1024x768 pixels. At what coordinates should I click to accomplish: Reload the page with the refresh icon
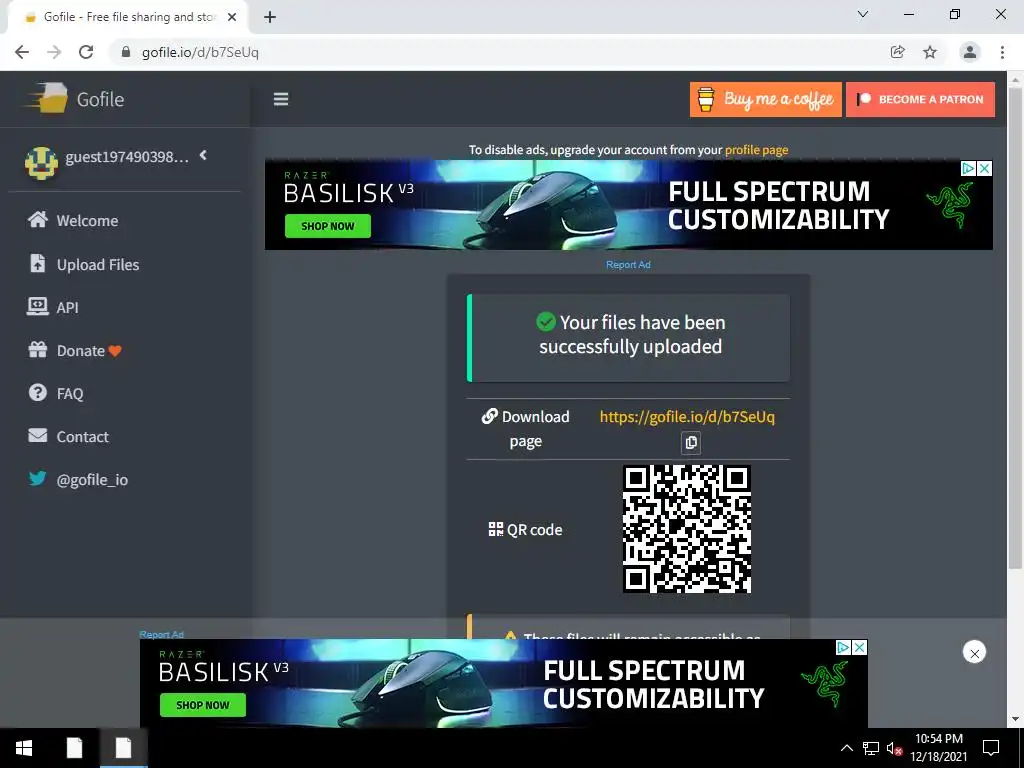tap(86, 52)
